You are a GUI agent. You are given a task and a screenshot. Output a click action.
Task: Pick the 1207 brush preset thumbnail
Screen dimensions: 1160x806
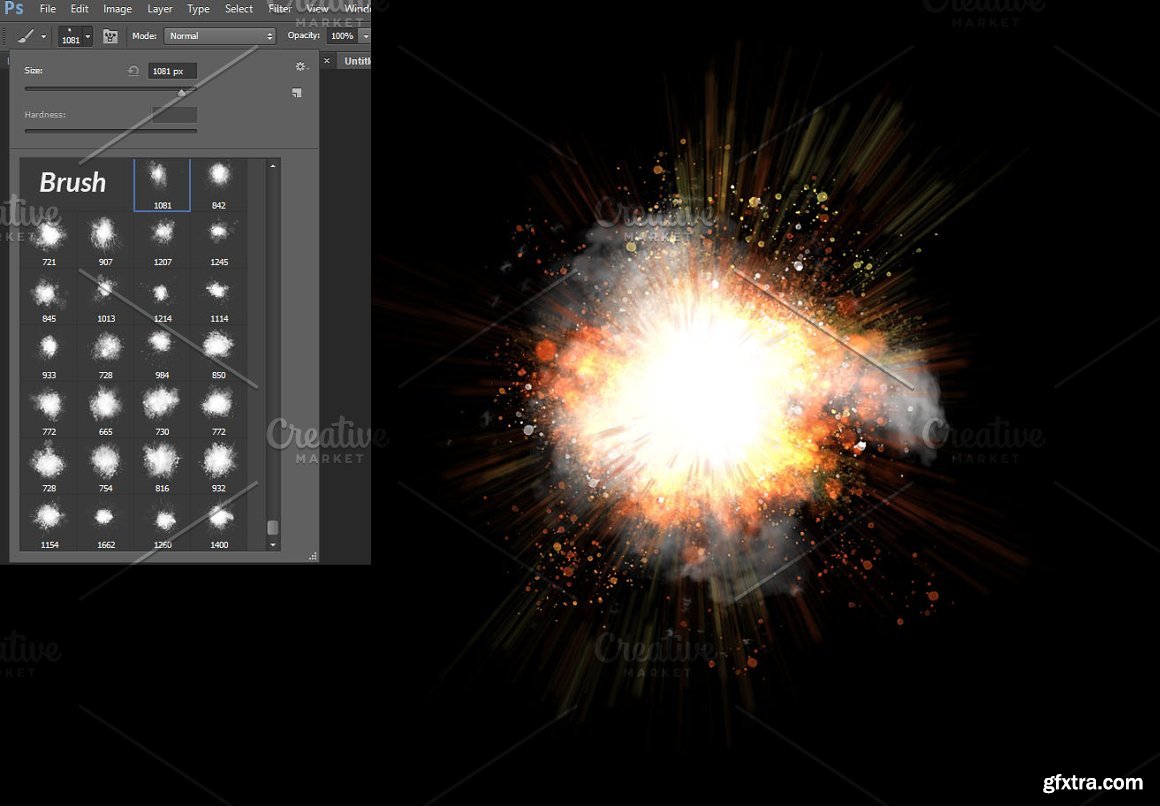[162, 241]
